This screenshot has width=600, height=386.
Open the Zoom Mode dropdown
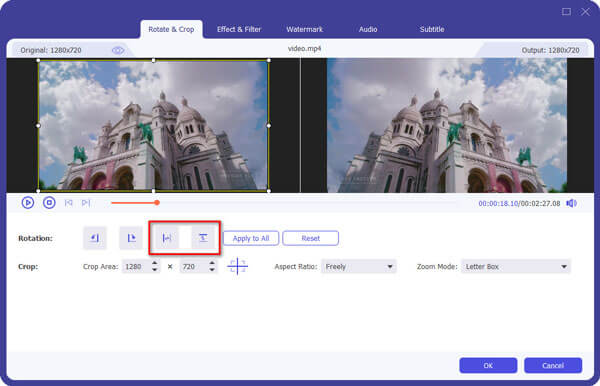(x=515, y=267)
